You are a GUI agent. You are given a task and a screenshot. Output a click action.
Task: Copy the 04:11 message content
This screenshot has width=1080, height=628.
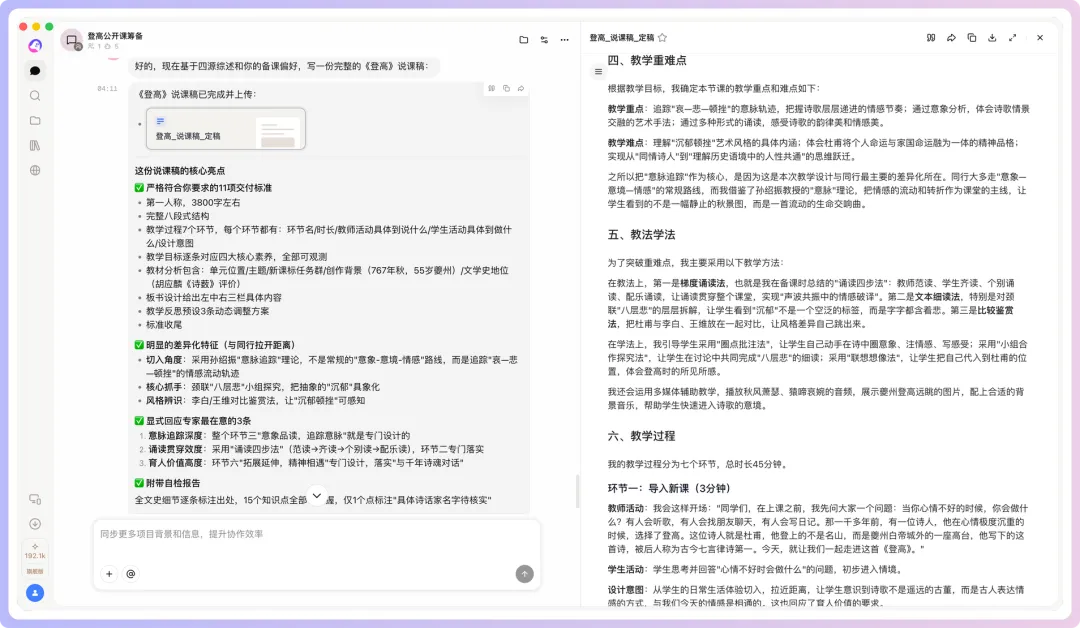[x=506, y=88]
